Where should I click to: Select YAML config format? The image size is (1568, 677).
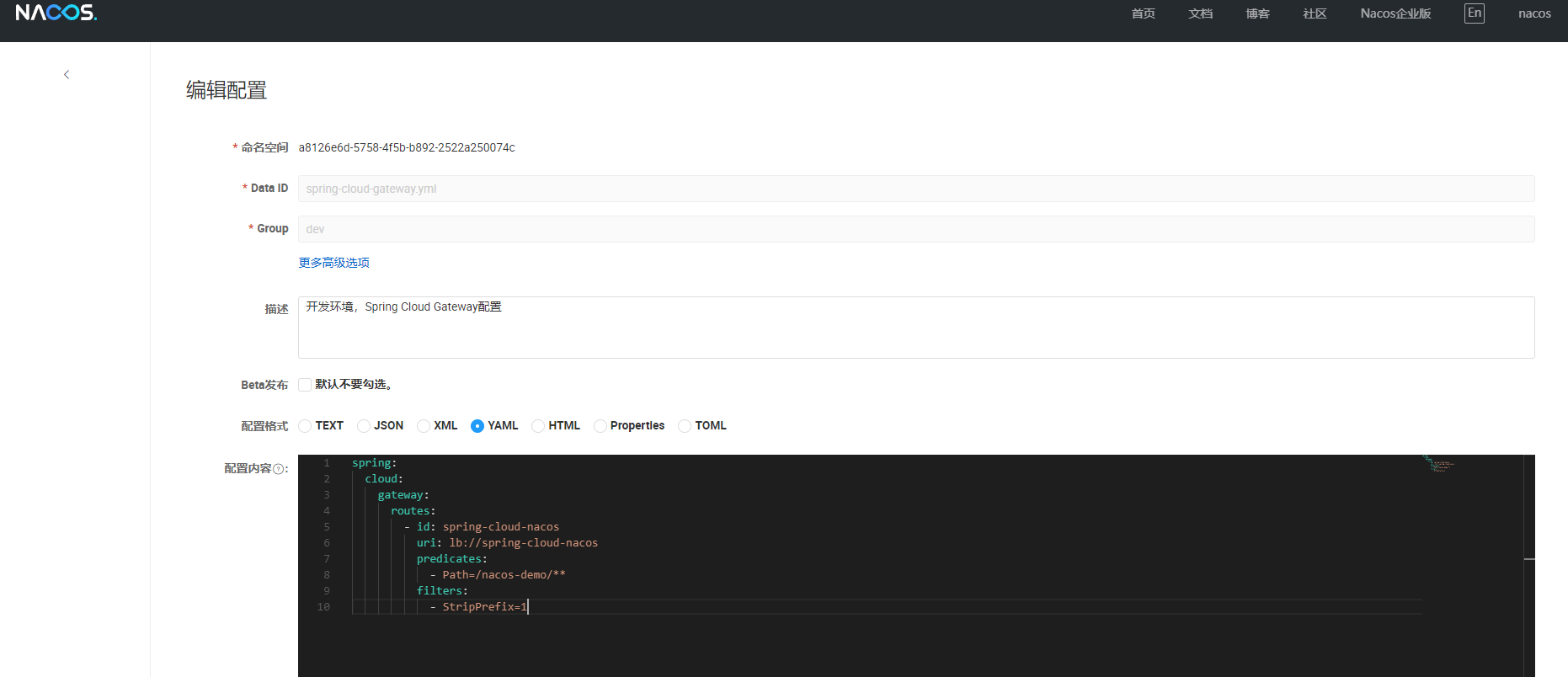tap(477, 426)
